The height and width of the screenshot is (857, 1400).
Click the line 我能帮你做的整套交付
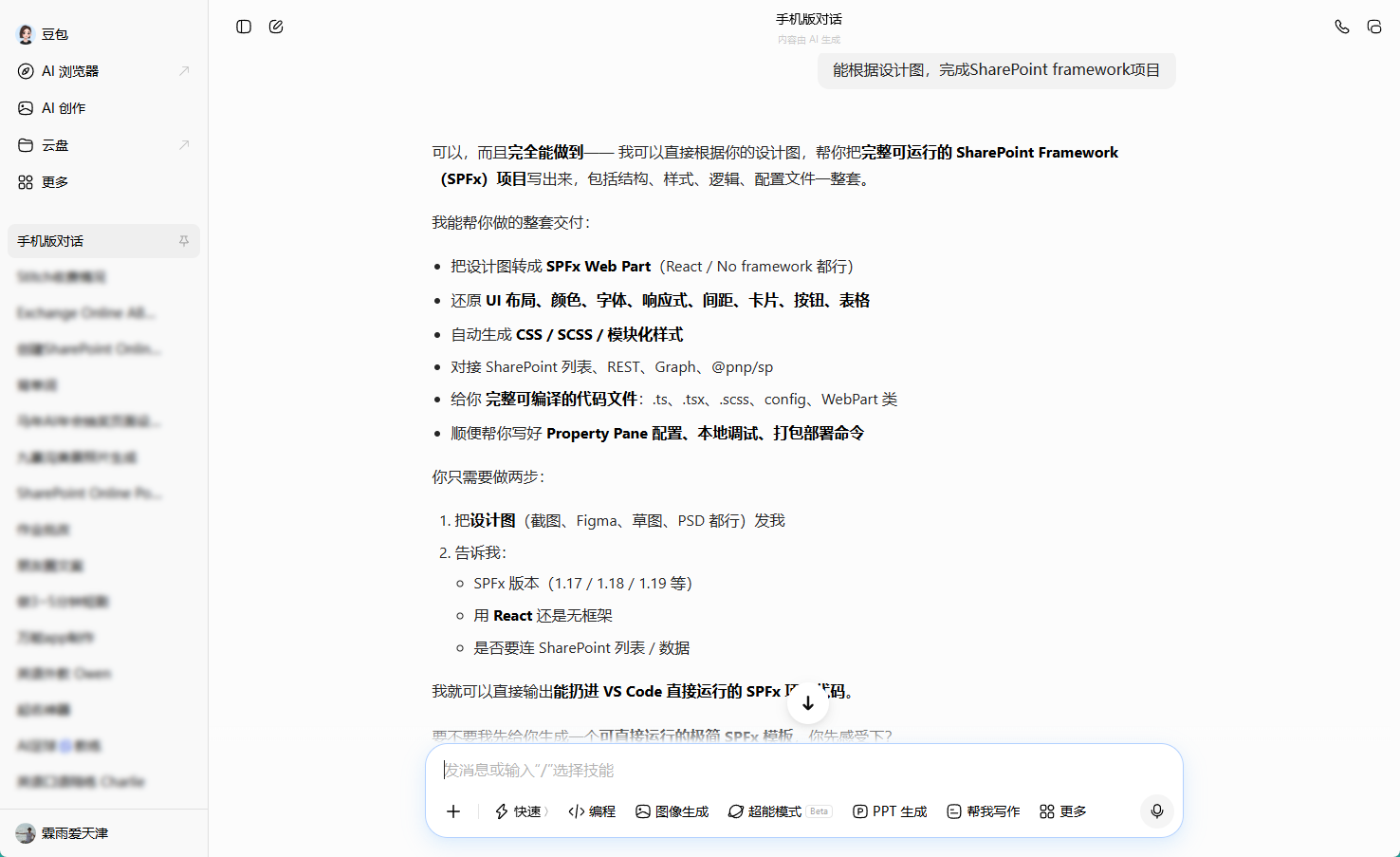click(511, 223)
